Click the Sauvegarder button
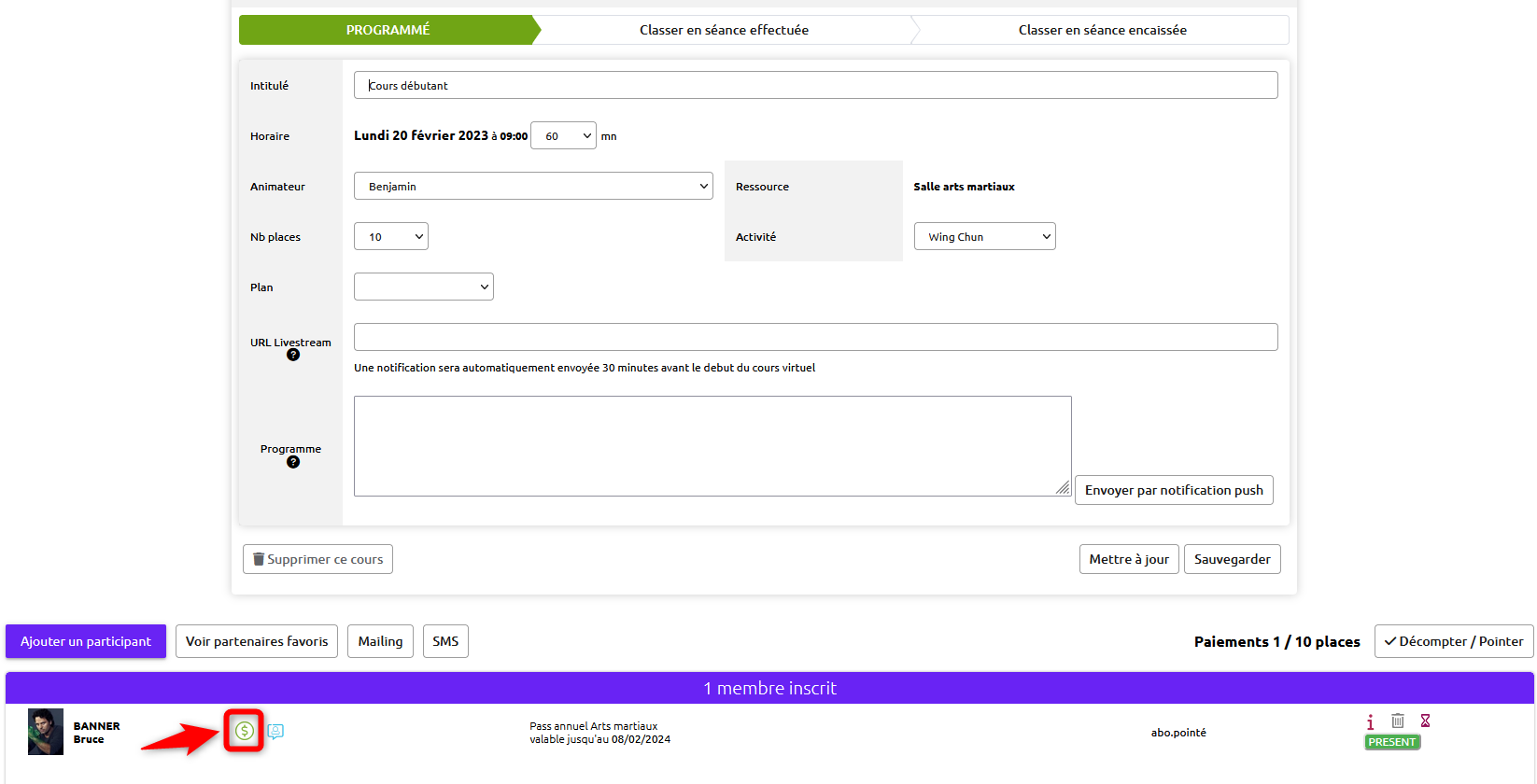Image resolution: width=1537 pixels, height=784 pixels. [x=1233, y=559]
